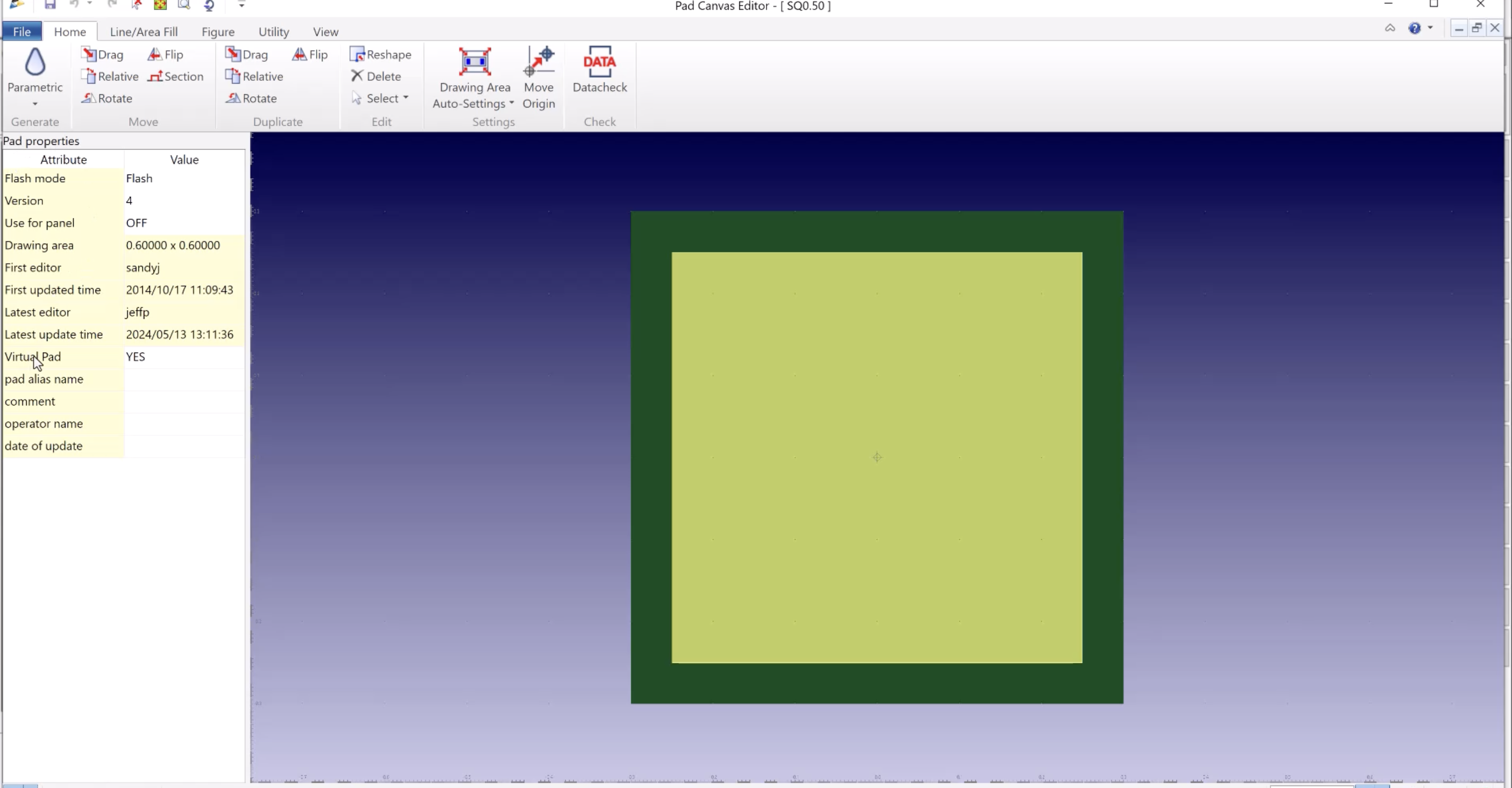
Task: Click the pad alias name value field
Action: [x=184, y=379]
